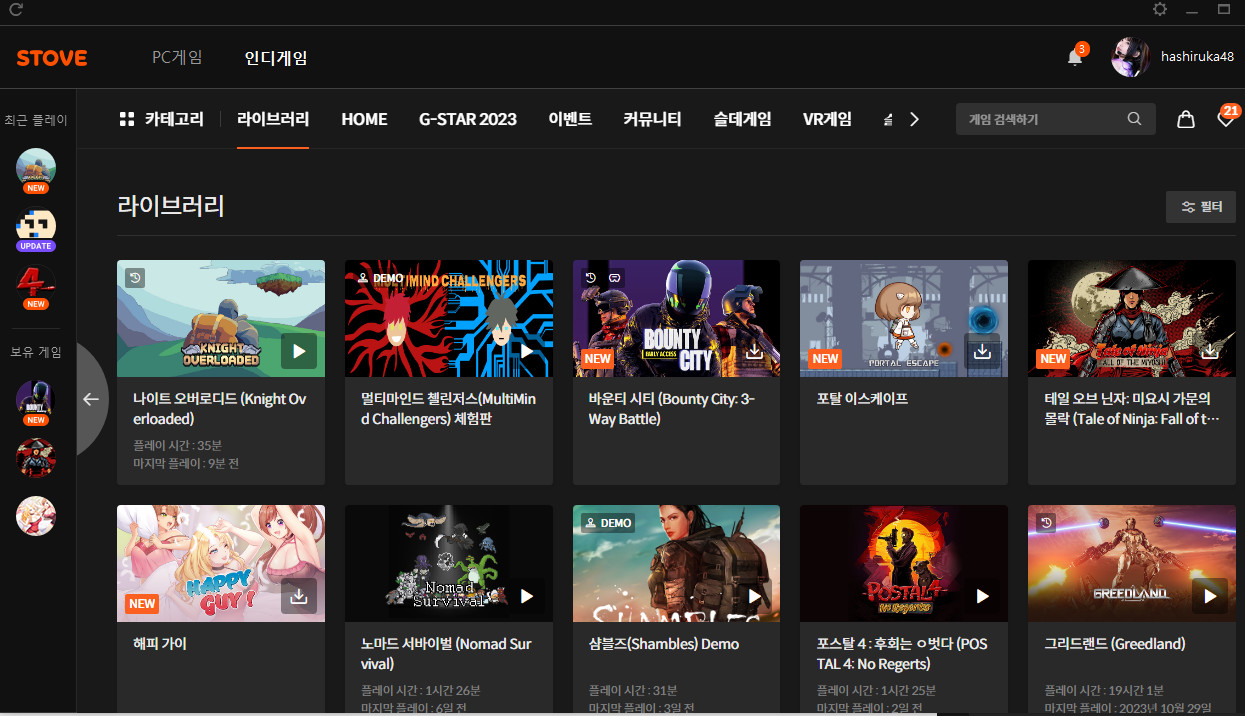Open Greedland game thumbnail
Screen dimensions: 1245x716
pyautogui.click(x=1132, y=563)
